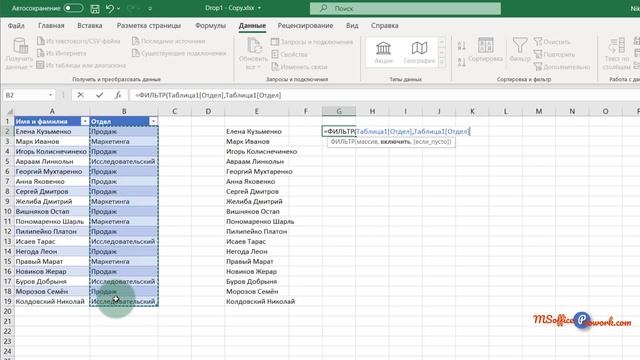The height and width of the screenshot is (360, 640).
Task: Click the sort A to Z icon
Action: click(x=462, y=46)
